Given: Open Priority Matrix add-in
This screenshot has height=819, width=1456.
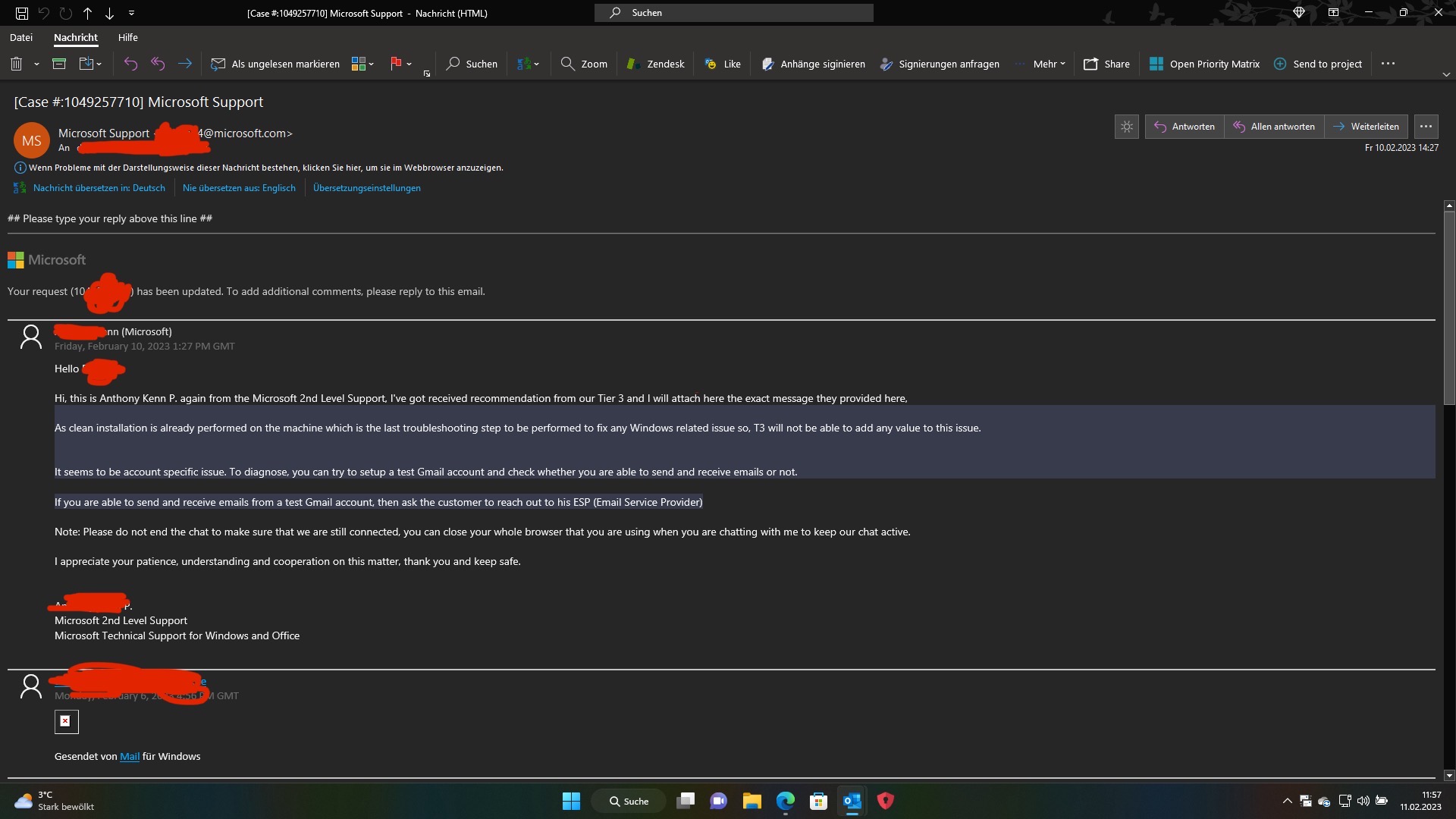Looking at the screenshot, I should pos(1204,64).
